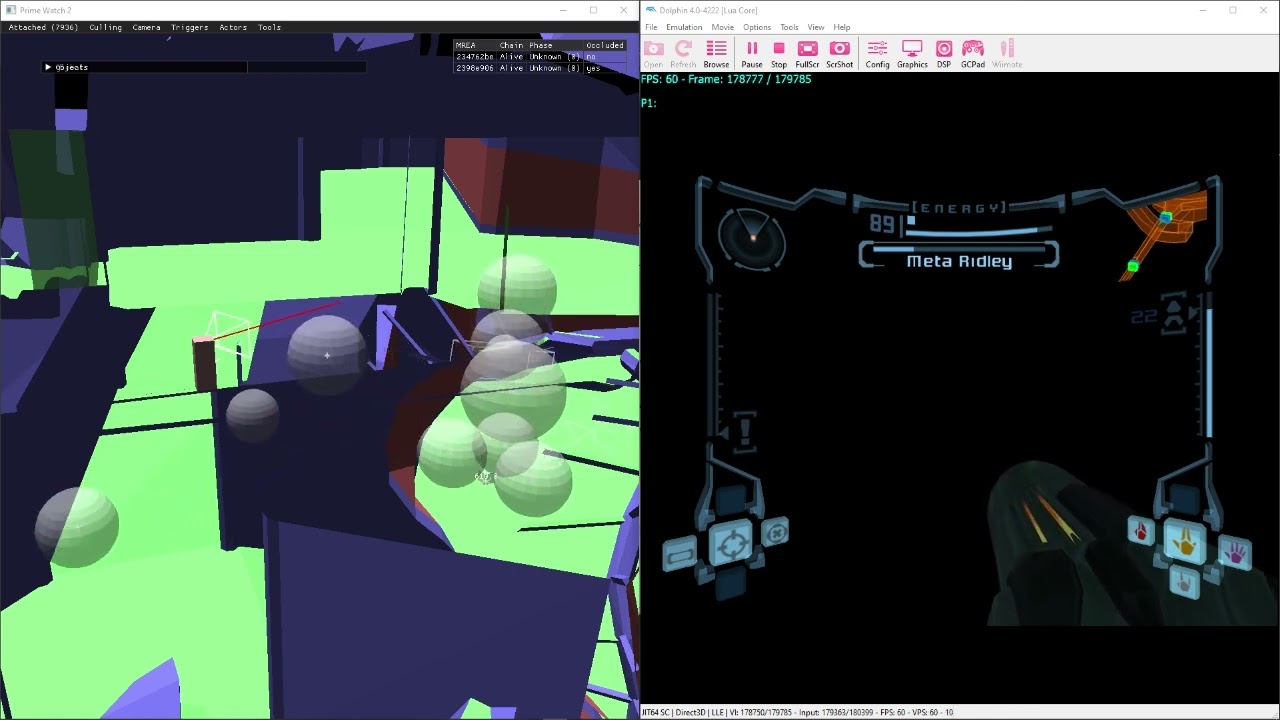
Task: Click the Dolphin status bar text
Action: pos(797,713)
